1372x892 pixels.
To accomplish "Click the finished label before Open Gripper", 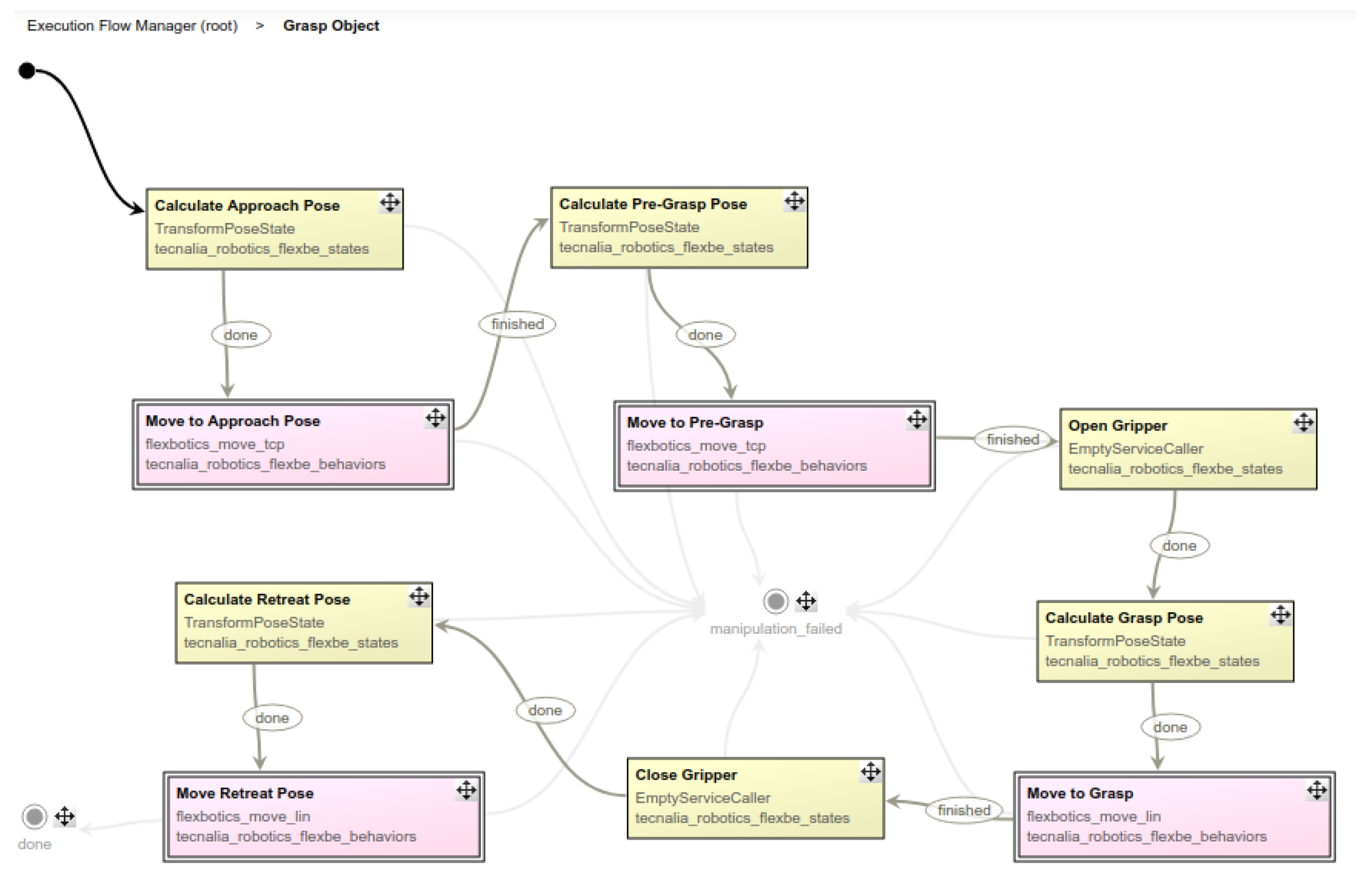I will (x=1013, y=440).
